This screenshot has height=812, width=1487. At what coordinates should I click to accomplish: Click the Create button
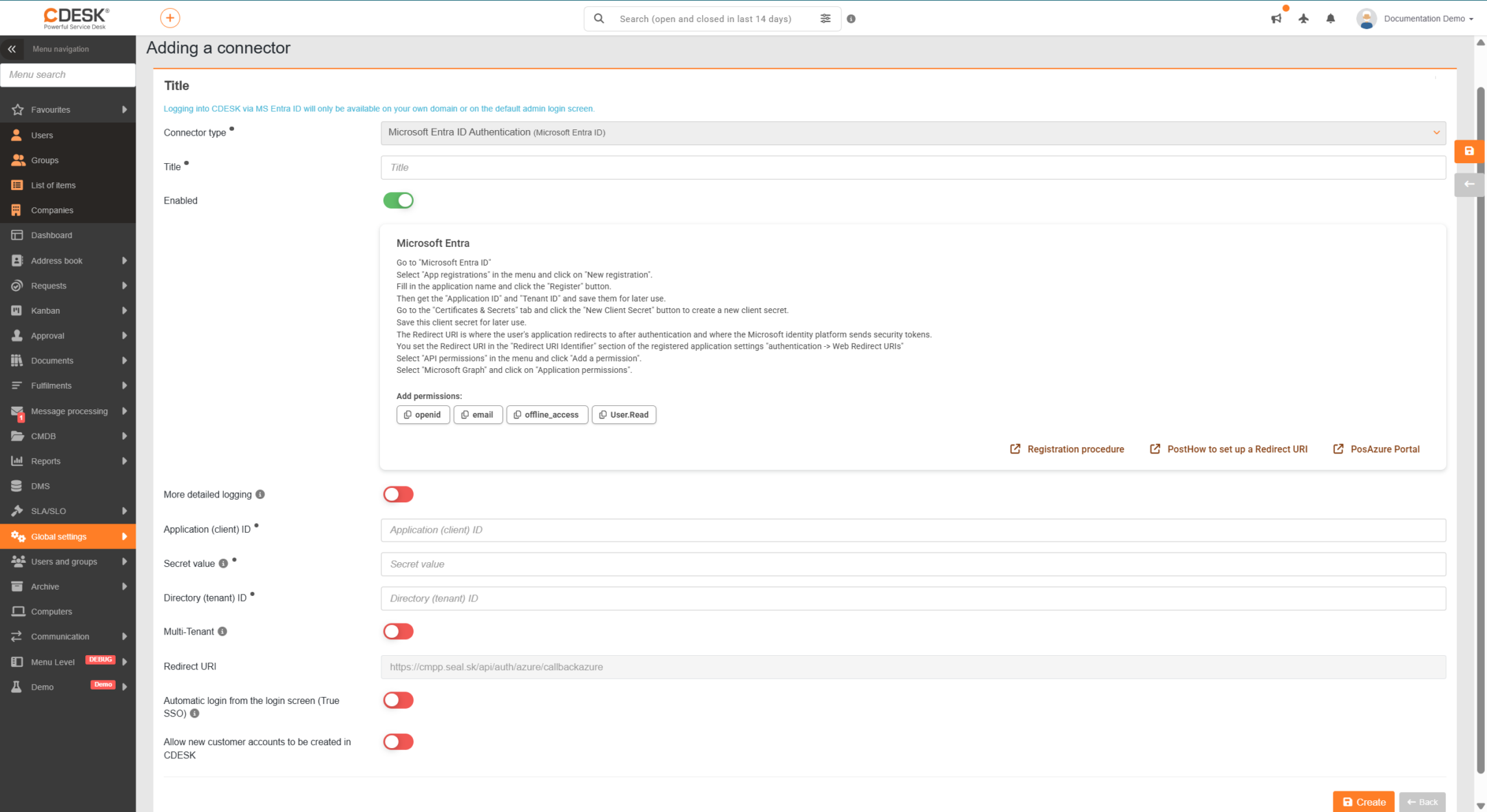(1364, 802)
